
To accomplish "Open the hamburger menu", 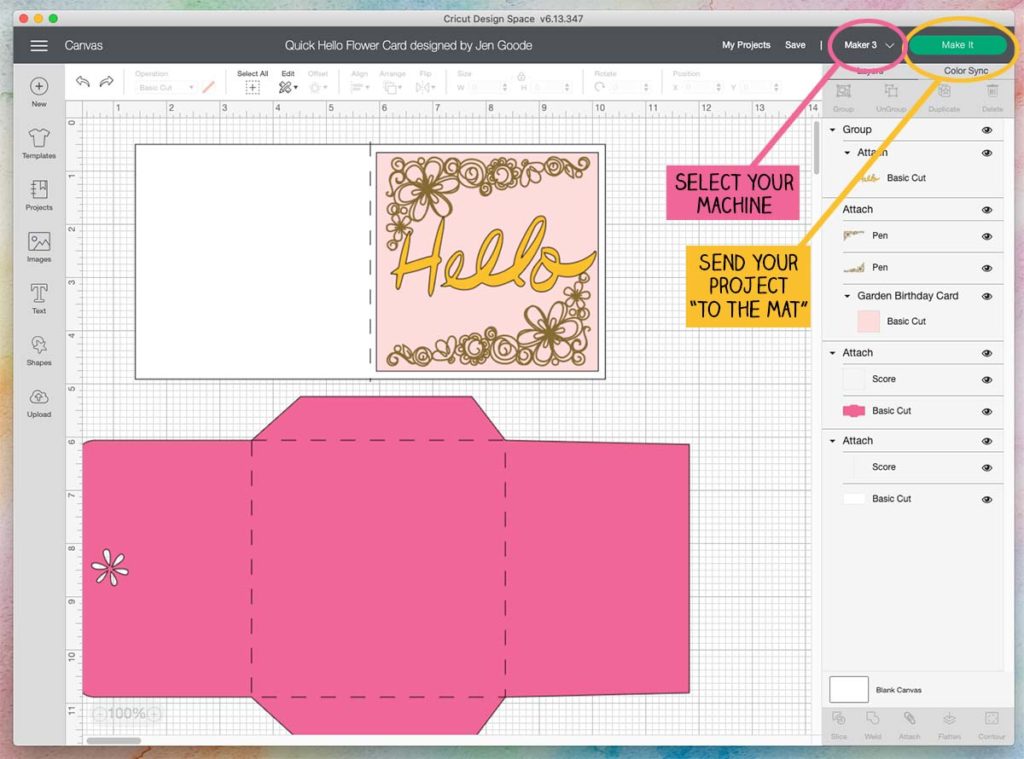I will tap(39, 45).
